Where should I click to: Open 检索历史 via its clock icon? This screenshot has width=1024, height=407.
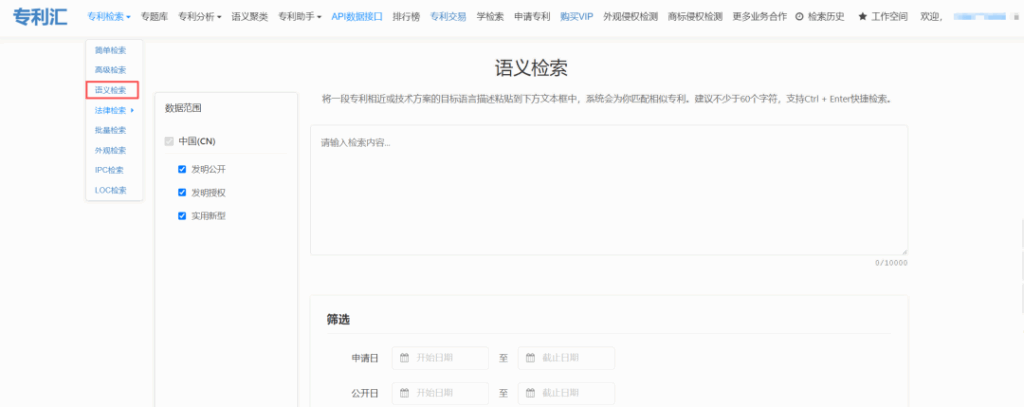799,17
